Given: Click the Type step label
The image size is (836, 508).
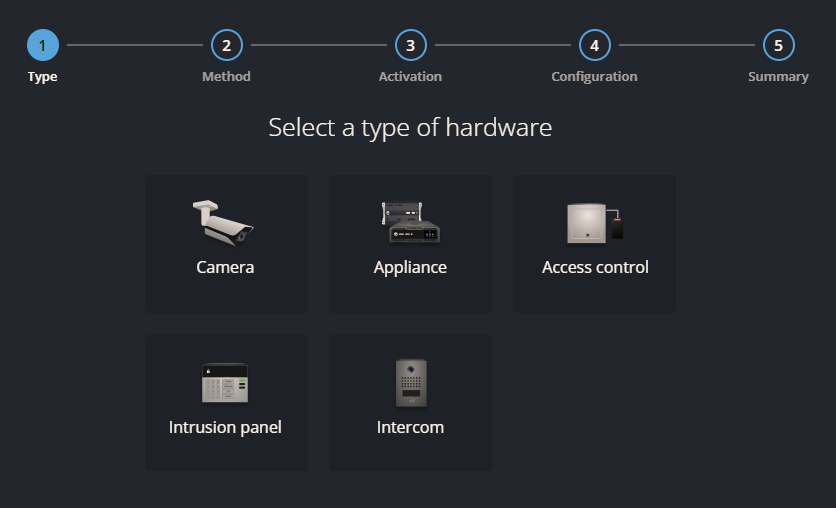Looking at the screenshot, I should pos(43,77).
